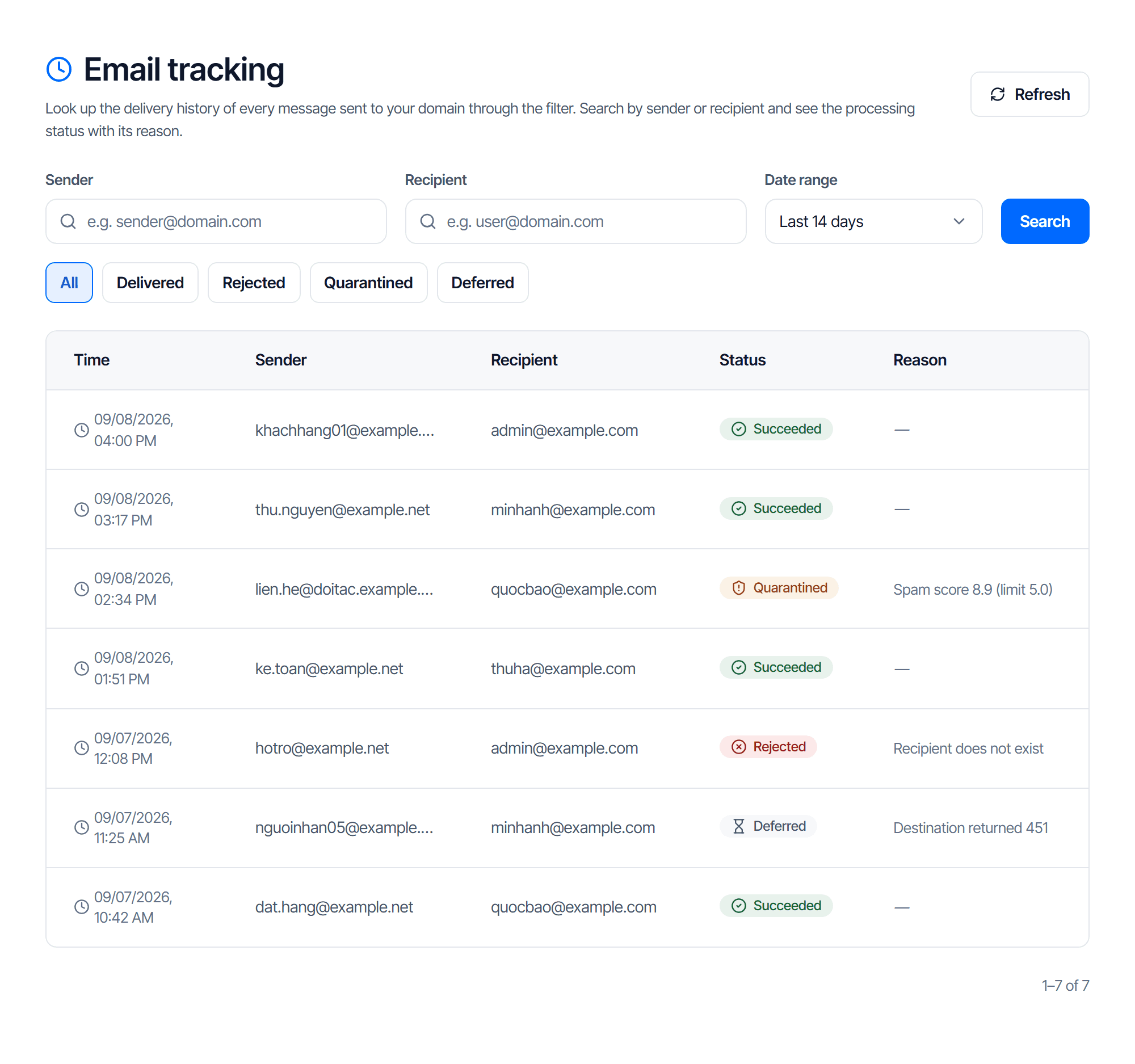The height and width of the screenshot is (1064, 1135).
Task: Click recipient quocbao@example.com in lien.he row
Action: point(573,589)
